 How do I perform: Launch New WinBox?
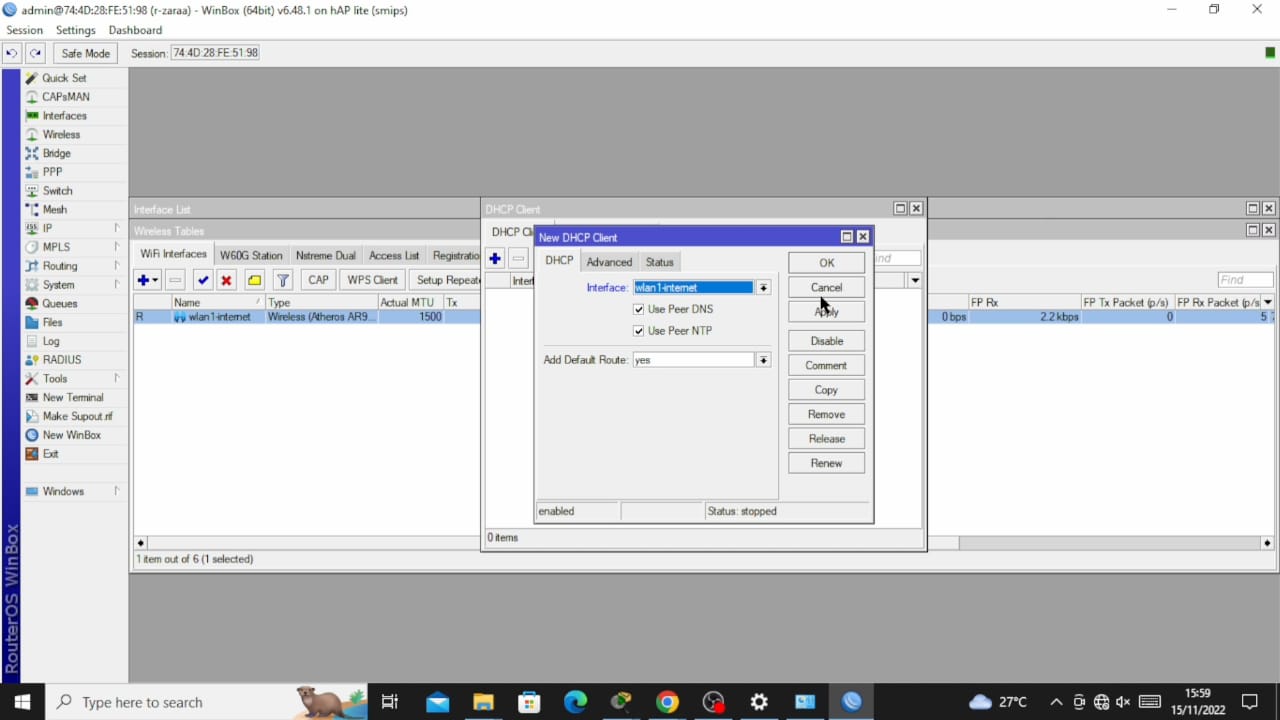71,435
